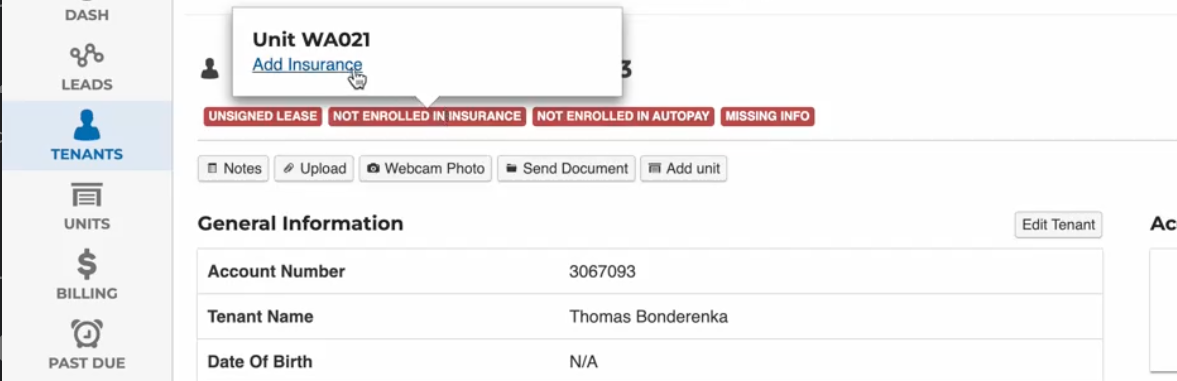
Task: Open the Leads section icon
Action: [86, 55]
